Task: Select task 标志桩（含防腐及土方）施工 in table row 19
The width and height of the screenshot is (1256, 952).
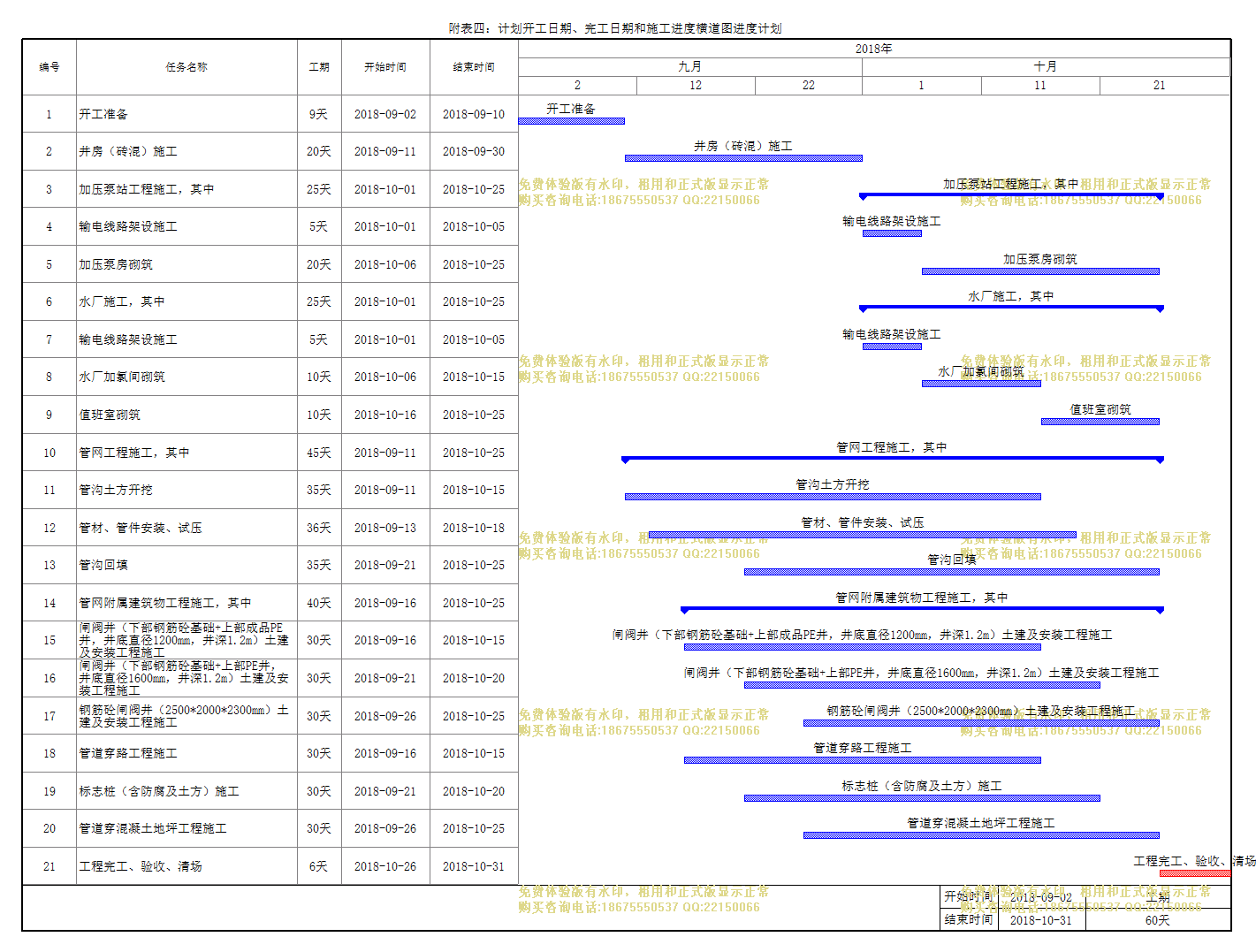Action: [x=159, y=791]
